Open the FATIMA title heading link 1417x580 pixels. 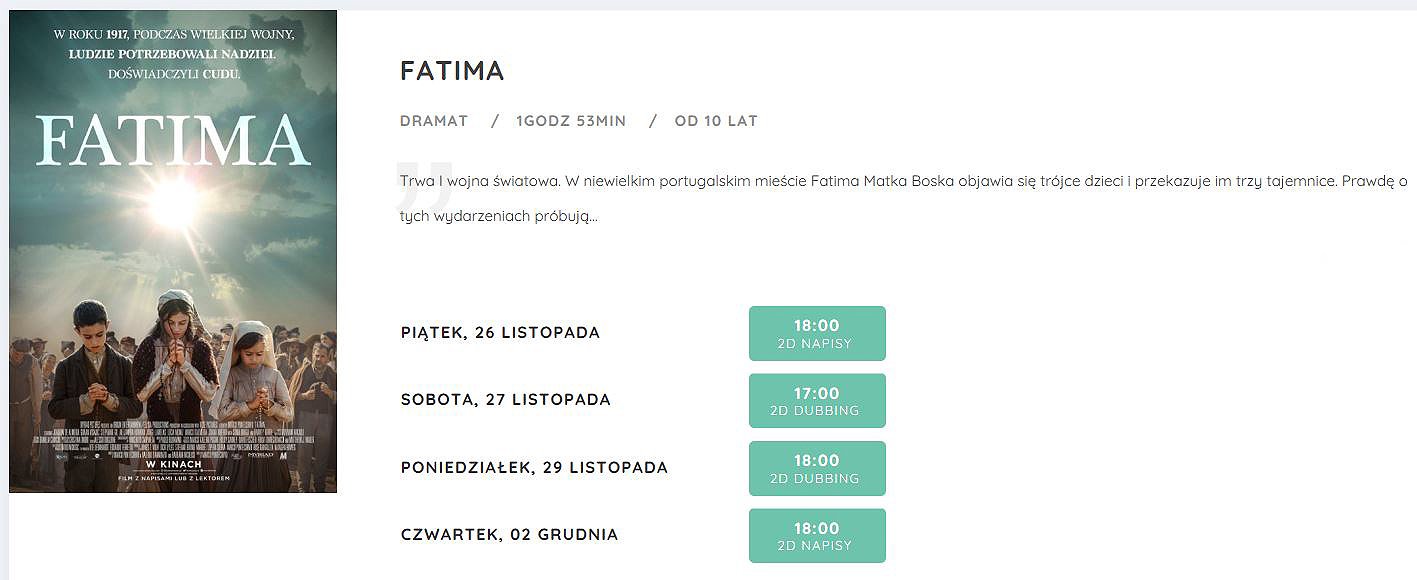pyautogui.click(x=452, y=71)
